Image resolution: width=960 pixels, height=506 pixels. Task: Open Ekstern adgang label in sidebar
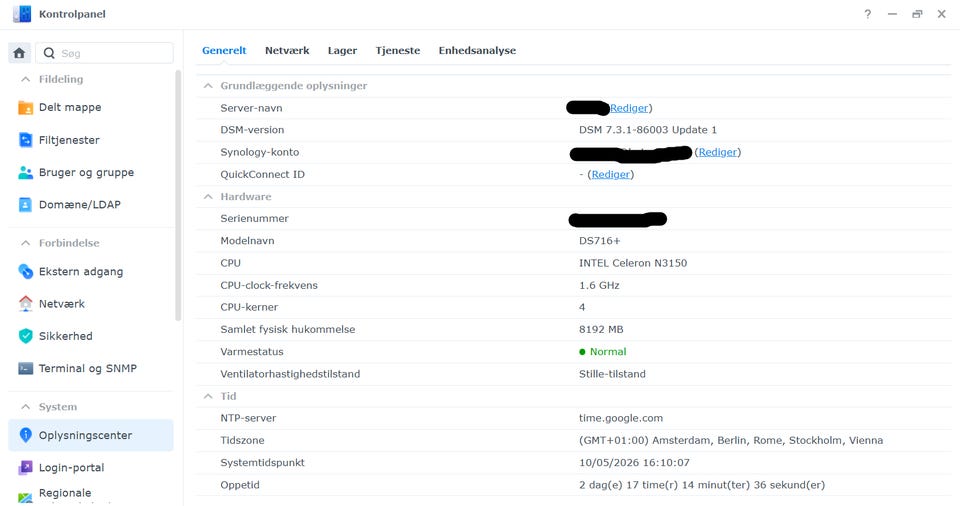[81, 271]
